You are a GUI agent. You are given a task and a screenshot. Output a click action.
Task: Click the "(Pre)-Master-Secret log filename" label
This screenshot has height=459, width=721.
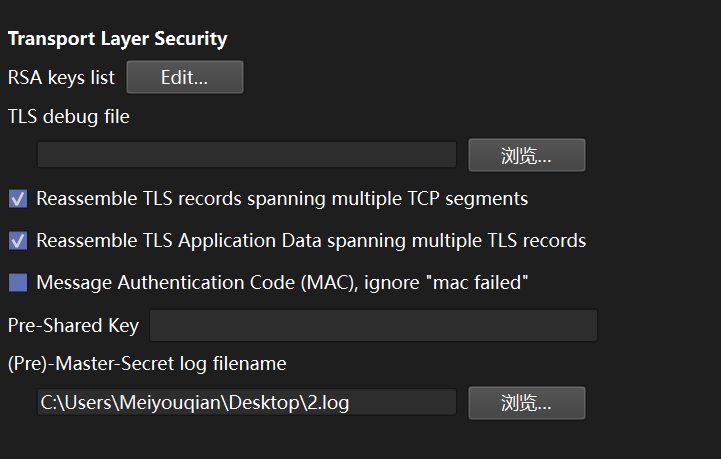(x=147, y=363)
